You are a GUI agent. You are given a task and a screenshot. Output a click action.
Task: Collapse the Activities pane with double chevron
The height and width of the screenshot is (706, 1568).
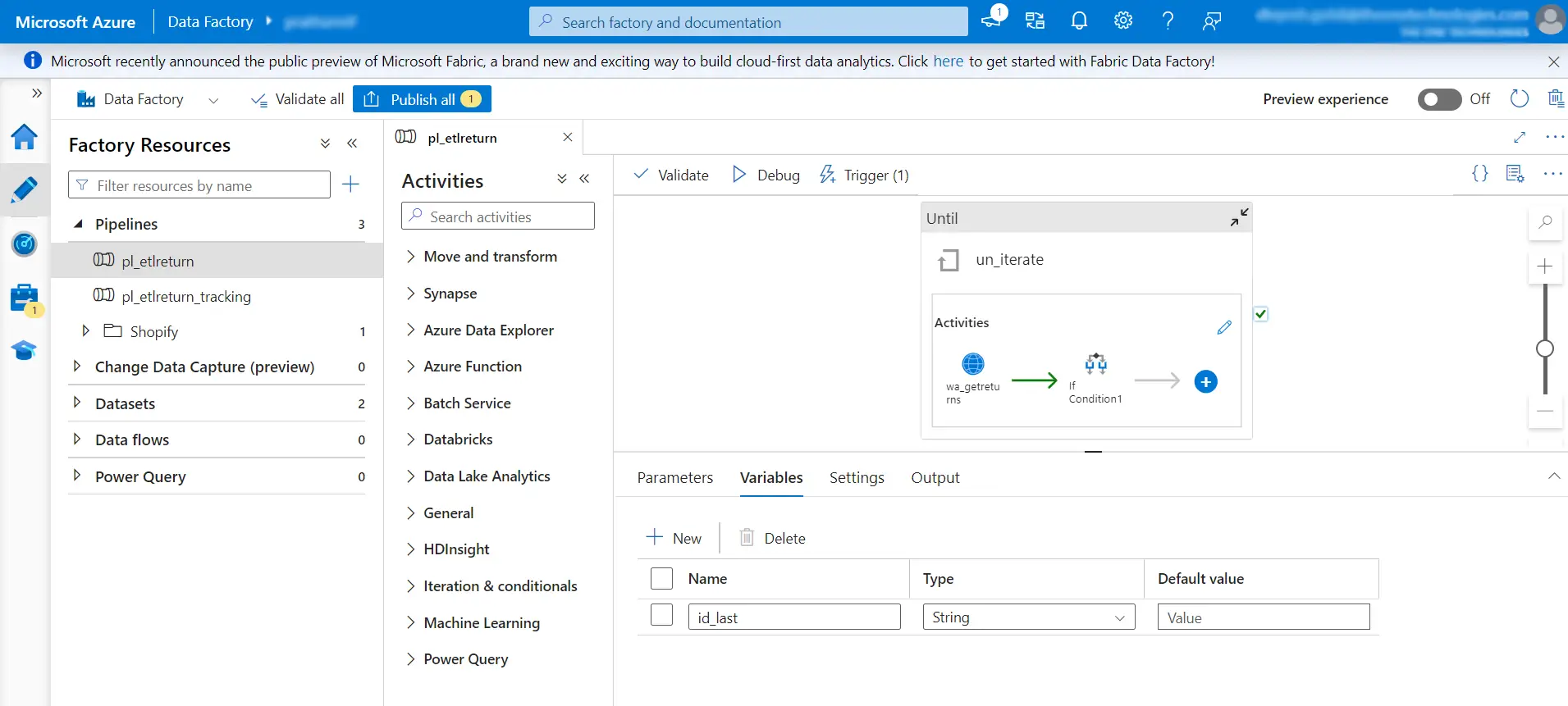584,179
